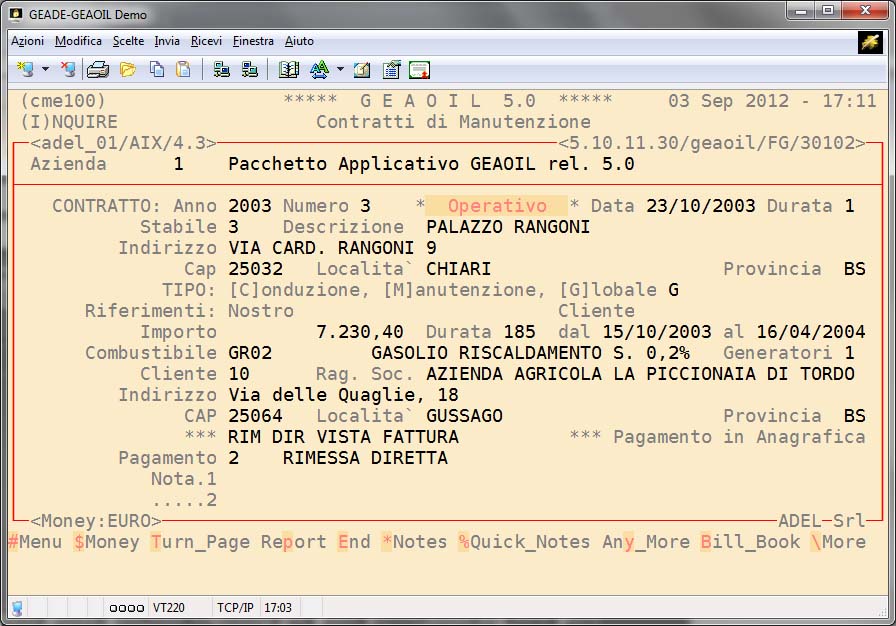The image size is (896, 626).
Task: Click the open book icon in toolbar
Action: [289, 70]
